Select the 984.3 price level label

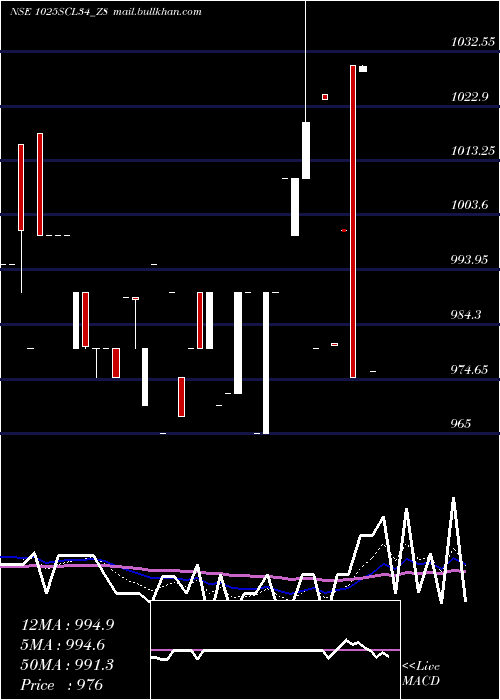point(466,315)
